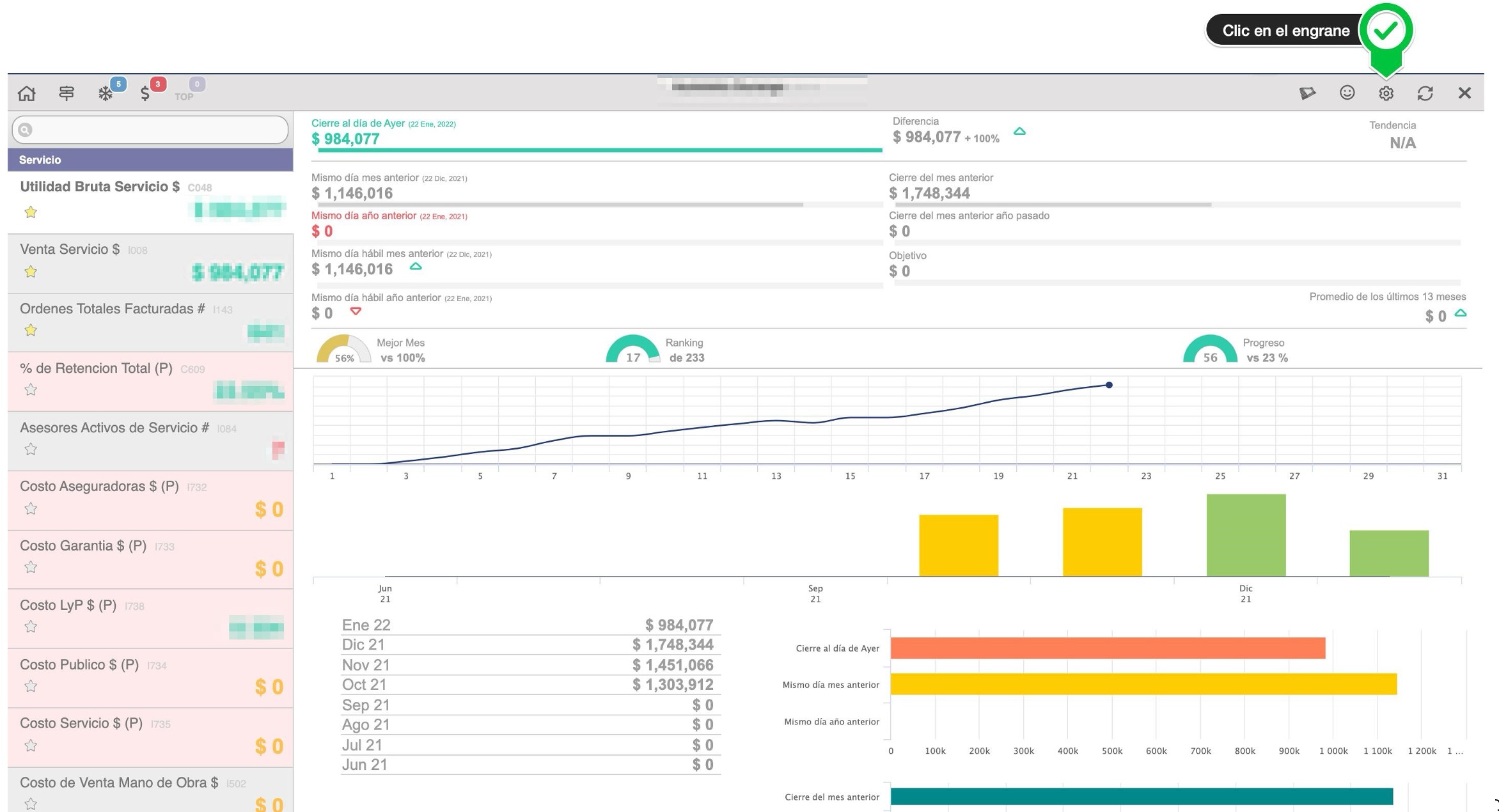Select the Servicio section header
1499x812 pixels.
point(150,160)
